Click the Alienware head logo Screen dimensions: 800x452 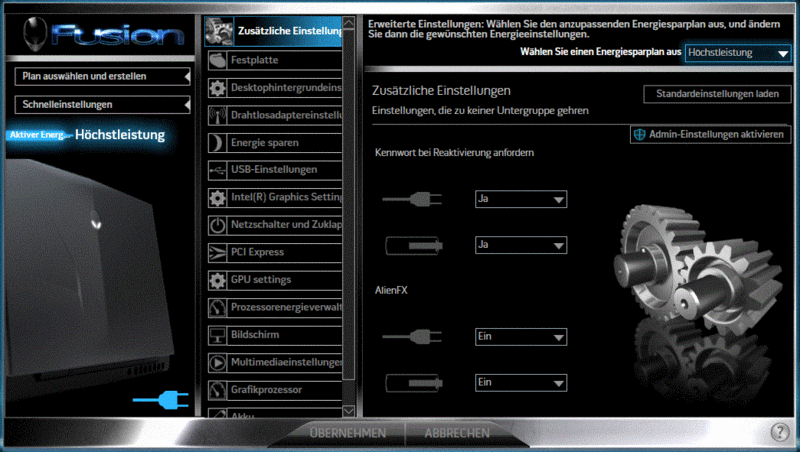(x=35, y=35)
